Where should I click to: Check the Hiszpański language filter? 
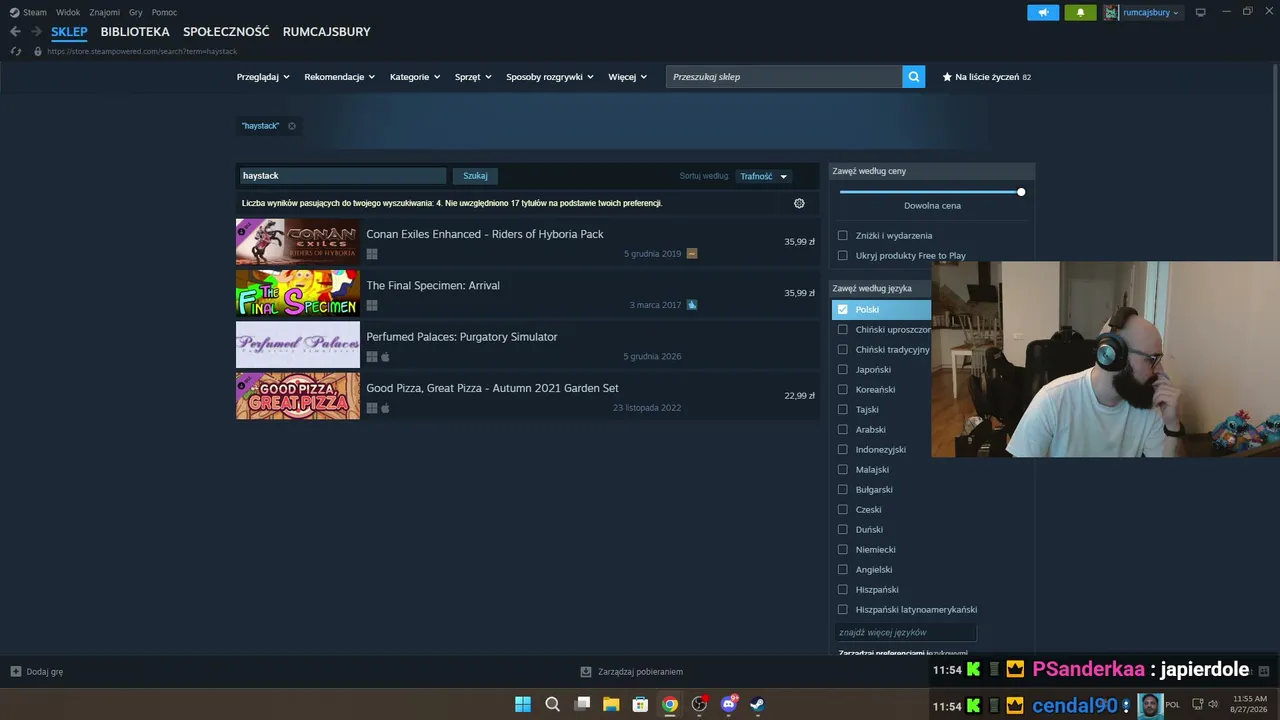842,590
